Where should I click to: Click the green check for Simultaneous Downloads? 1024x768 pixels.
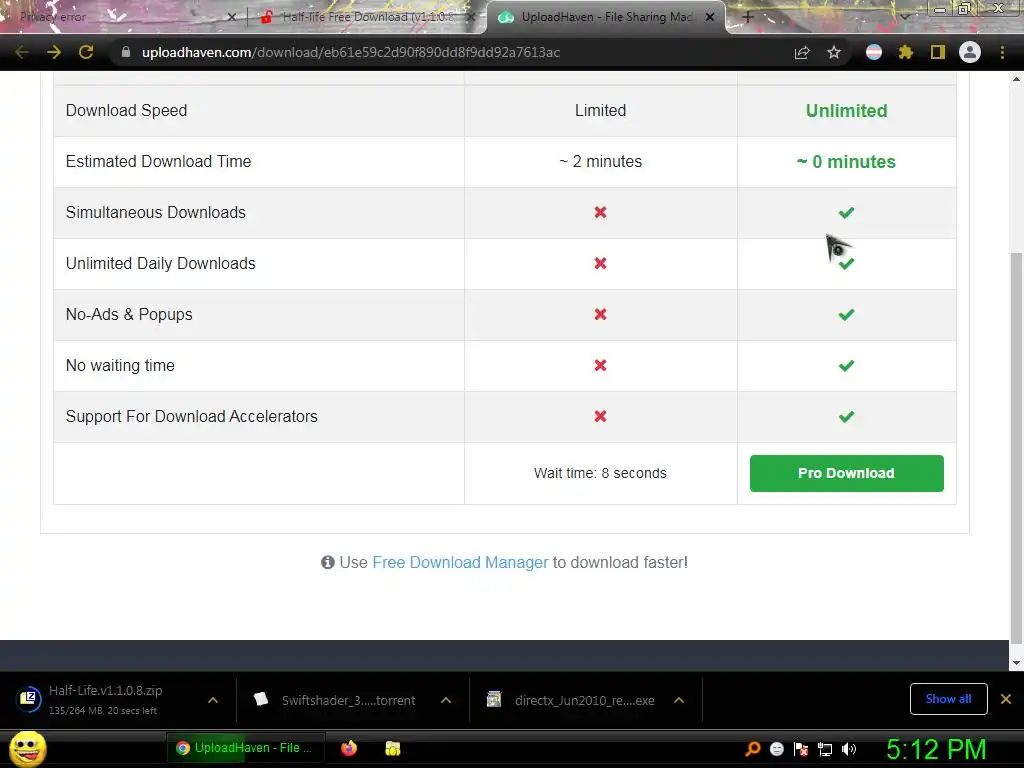[x=846, y=212]
